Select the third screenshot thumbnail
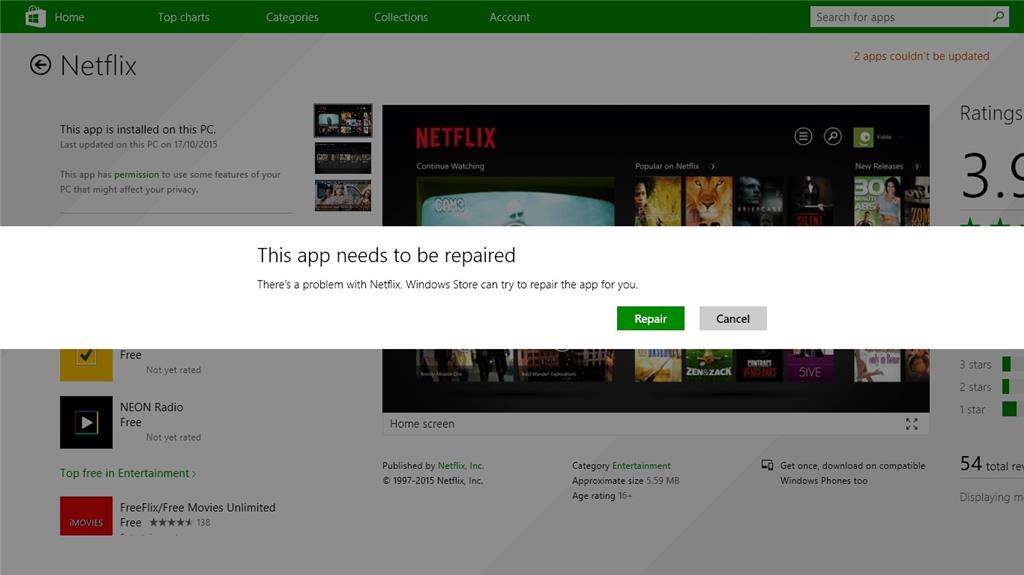 click(x=343, y=195)
